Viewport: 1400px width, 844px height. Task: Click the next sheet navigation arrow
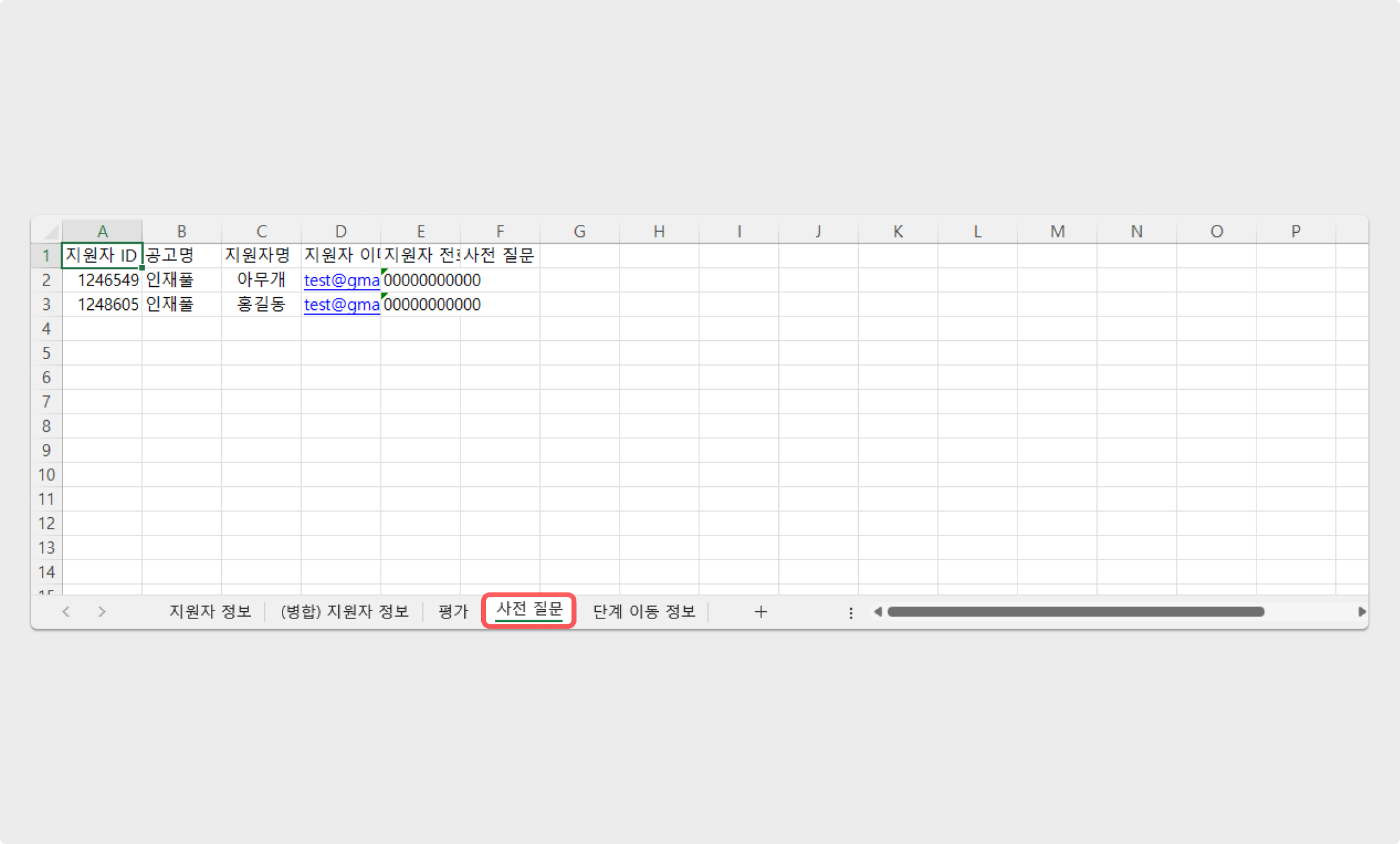(102, 612)
